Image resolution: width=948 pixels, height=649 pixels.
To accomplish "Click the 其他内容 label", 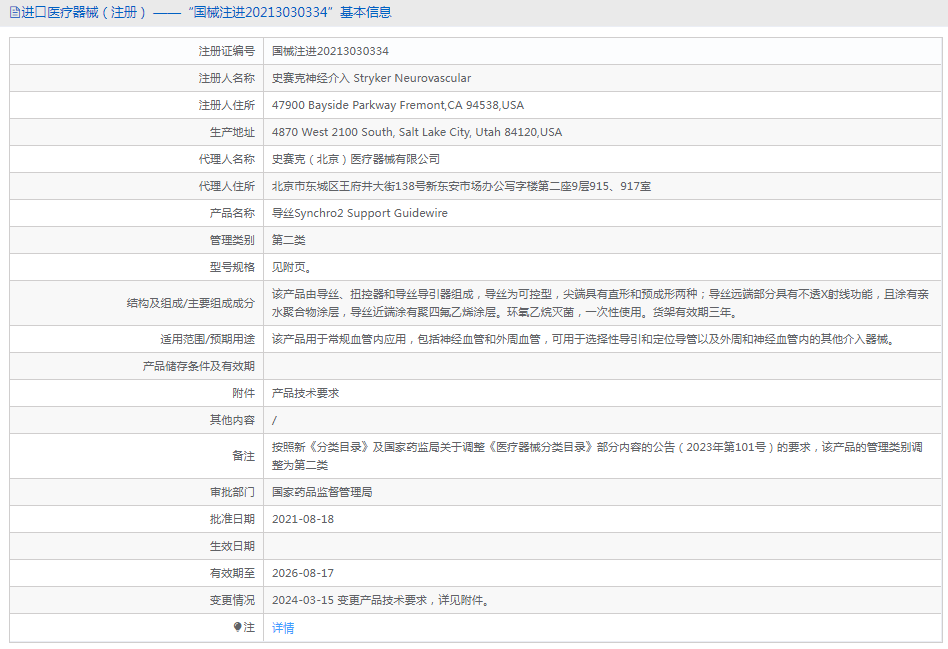I will pos(232,420).
